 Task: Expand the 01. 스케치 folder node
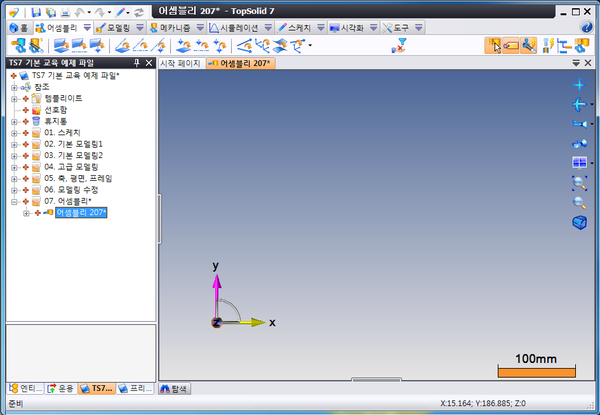click(14, 133)
